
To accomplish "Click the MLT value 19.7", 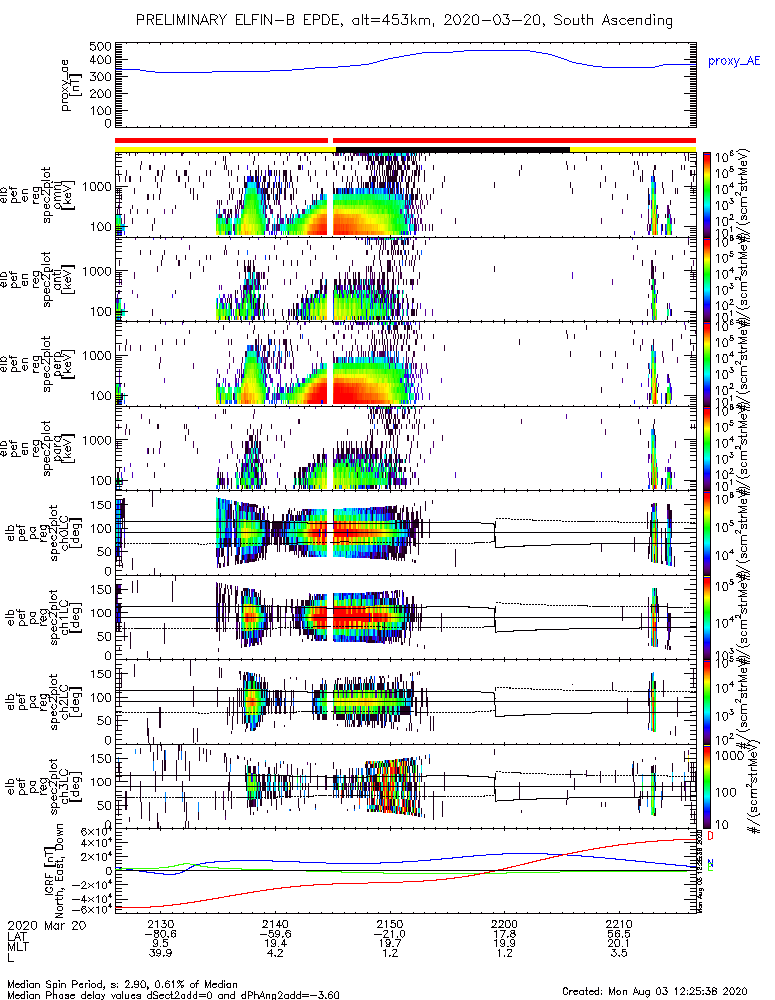I will click(x=390, y=944).
